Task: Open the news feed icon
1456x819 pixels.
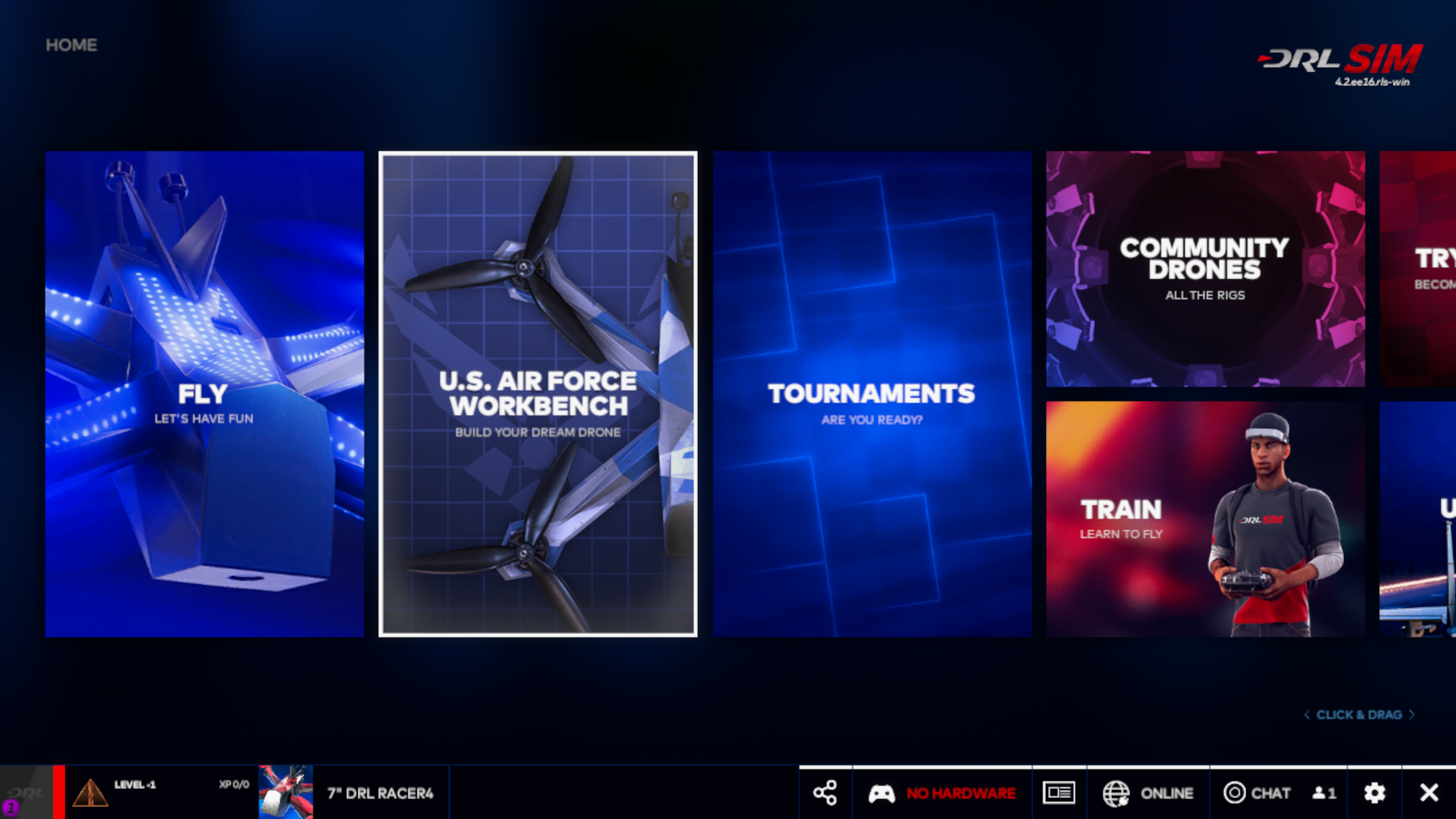Action: click(1058, 792)
